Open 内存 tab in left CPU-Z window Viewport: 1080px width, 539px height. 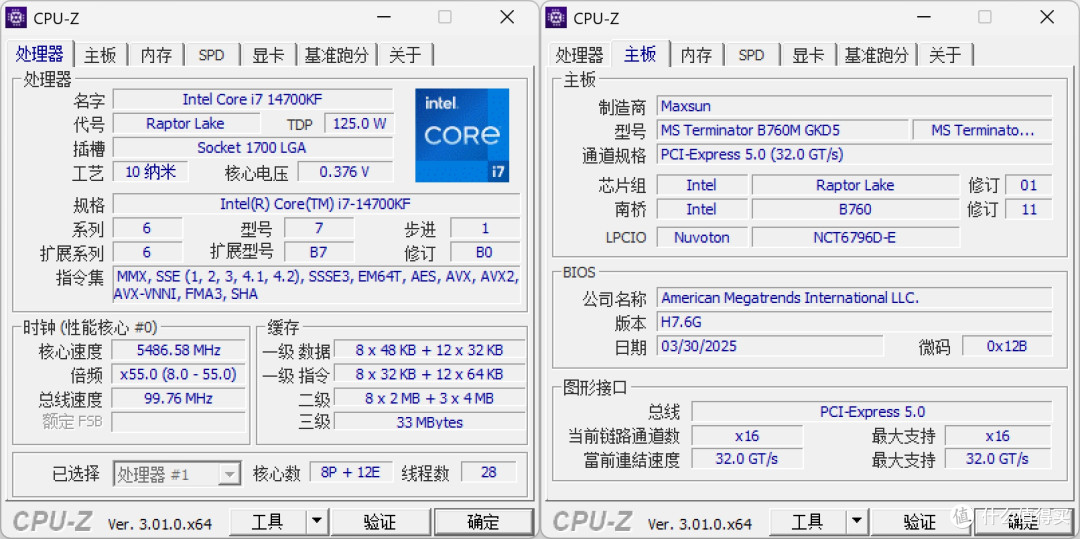tap(156, 55)
